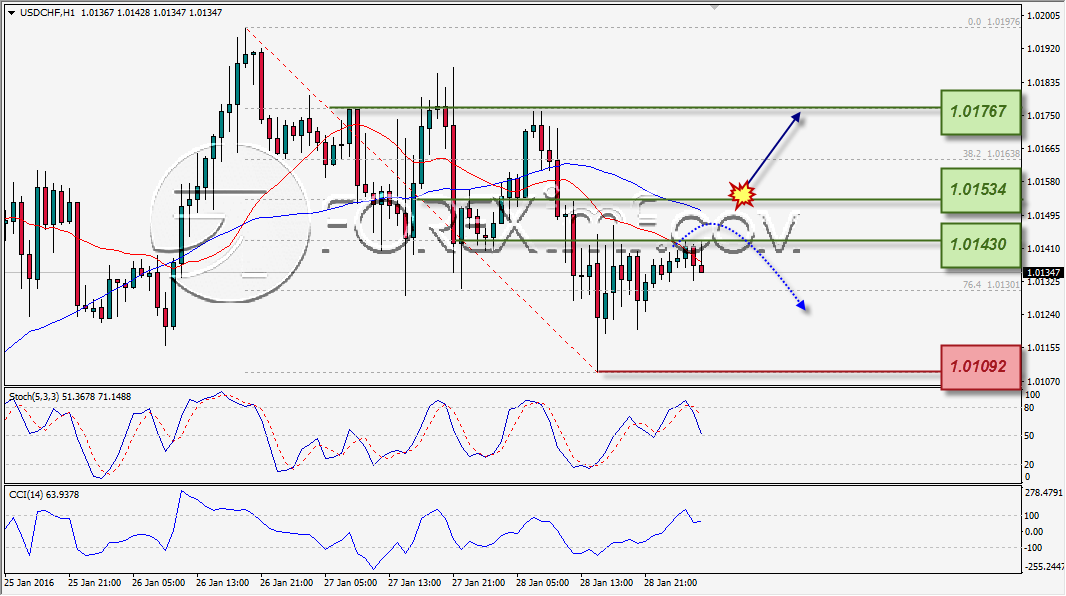Click the red 1.01092 support label
The width and height of the screenshot is (1066, 596).
[980, 367]
